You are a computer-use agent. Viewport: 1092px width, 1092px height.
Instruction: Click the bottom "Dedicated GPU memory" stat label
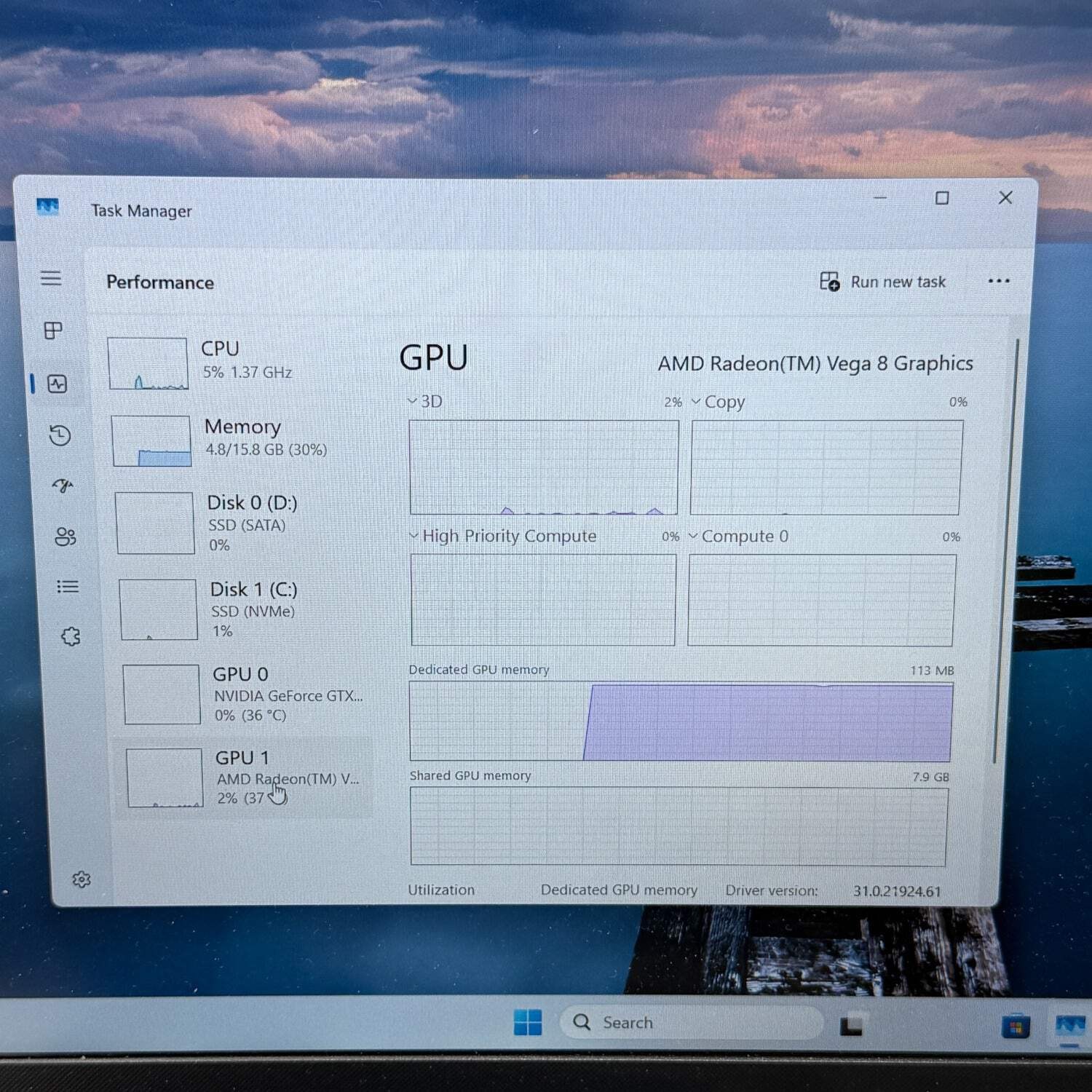click(619, 890)
